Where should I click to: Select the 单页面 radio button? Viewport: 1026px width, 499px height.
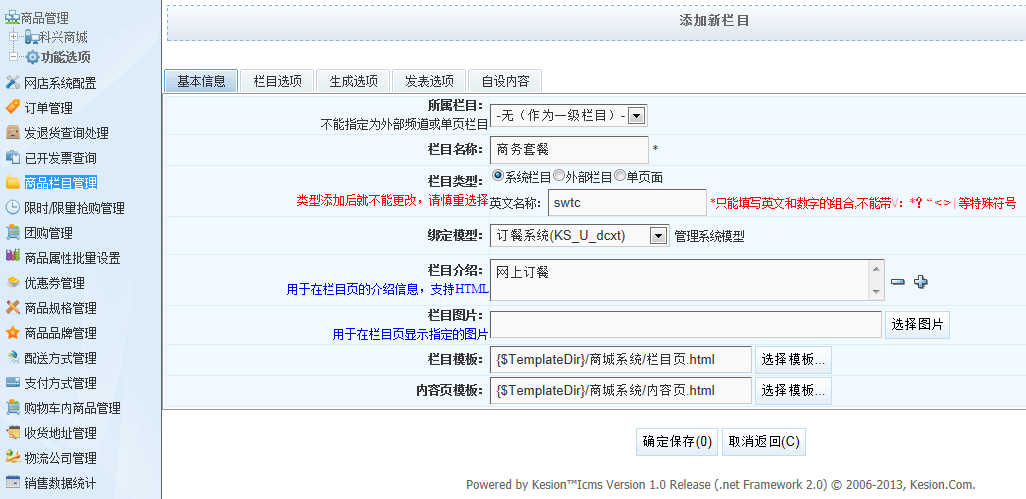pyautogui.click(x=620, y=176)
